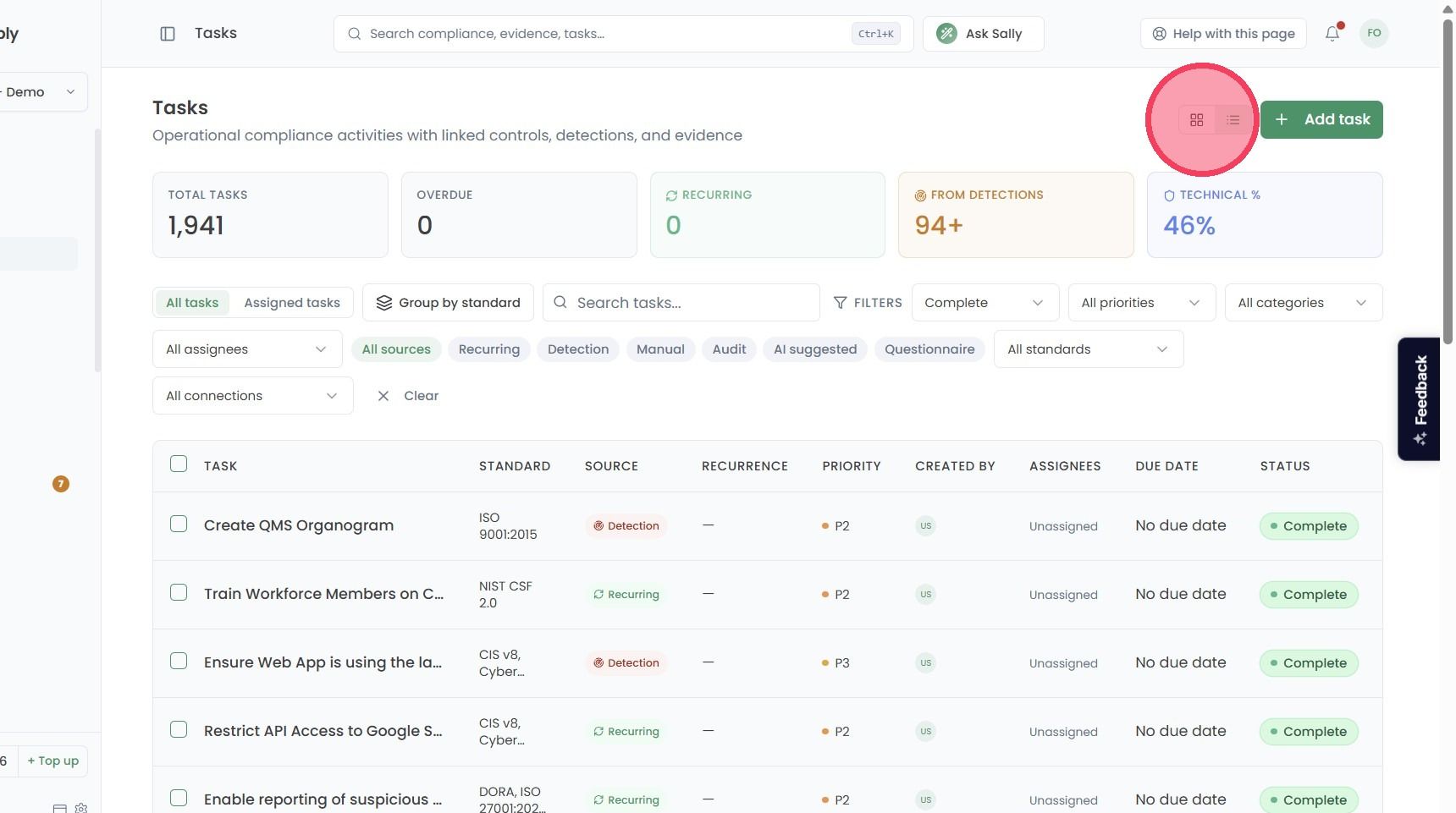The image size is (1456, 813).
Task: Click the Feedback side tab
Action: (x=1420, y=399)
